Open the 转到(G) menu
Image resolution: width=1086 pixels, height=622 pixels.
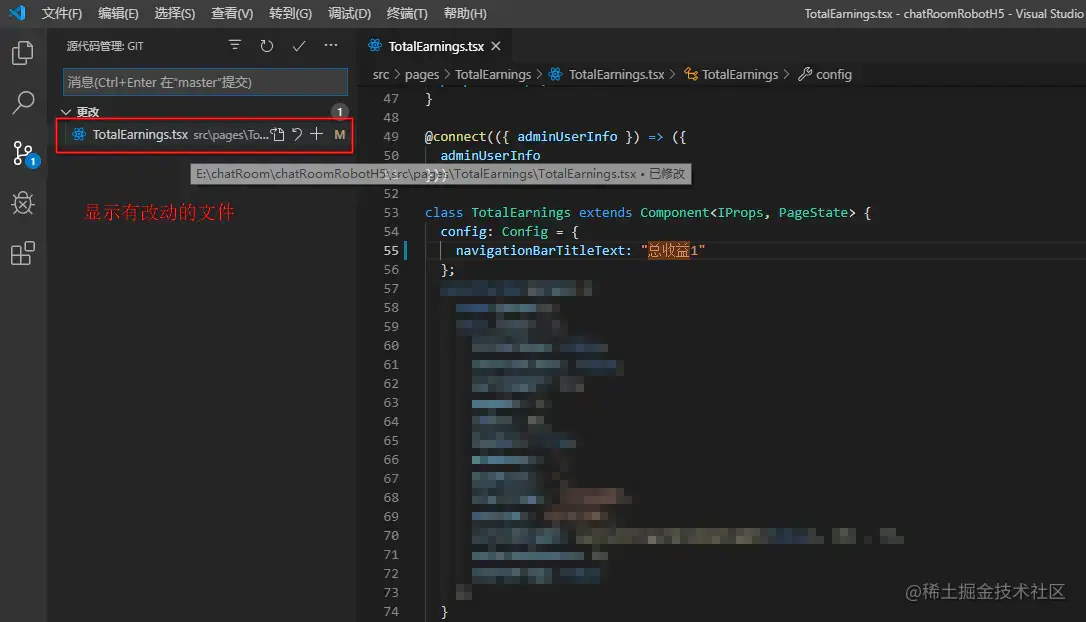point(290,13)
